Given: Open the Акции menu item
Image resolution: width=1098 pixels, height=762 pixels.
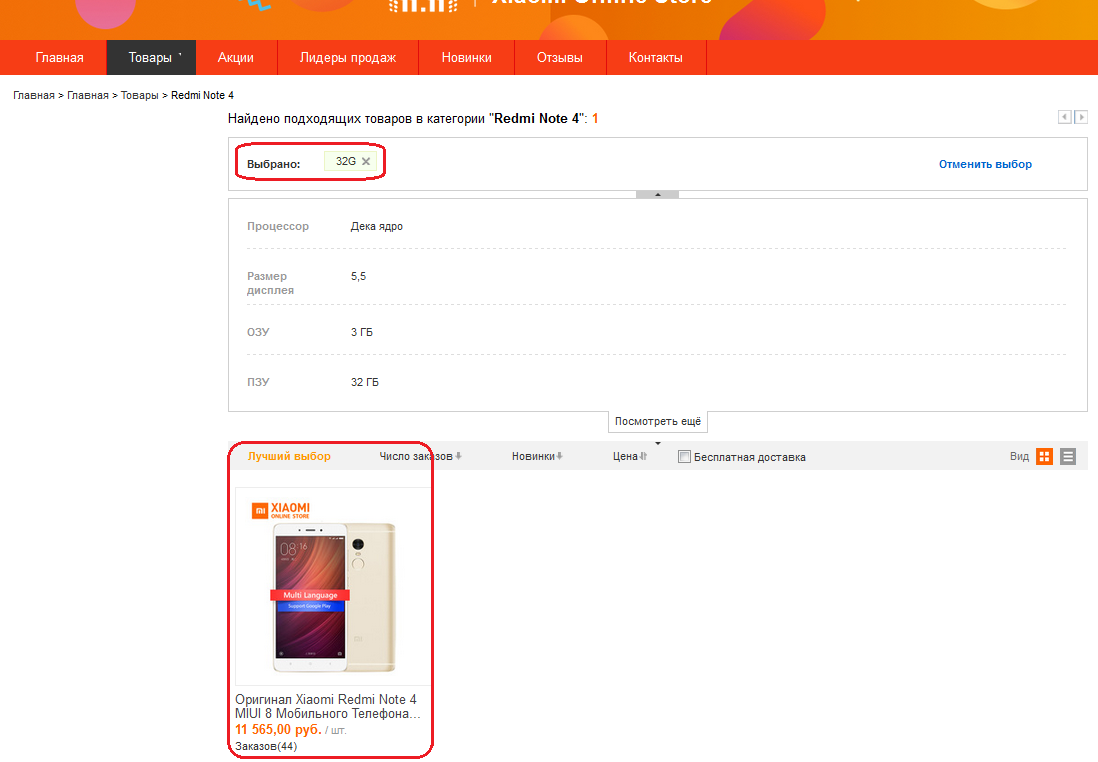Looking at the screenshot, I should click(x=236, y=57).
